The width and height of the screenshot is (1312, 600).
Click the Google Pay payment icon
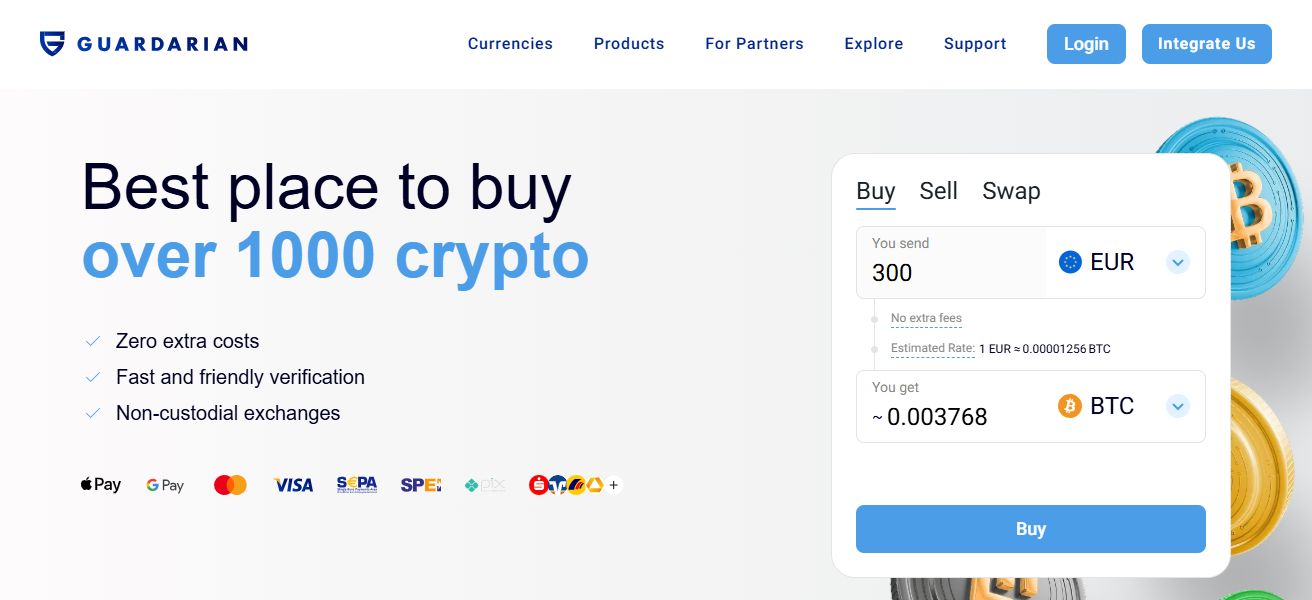165,485
